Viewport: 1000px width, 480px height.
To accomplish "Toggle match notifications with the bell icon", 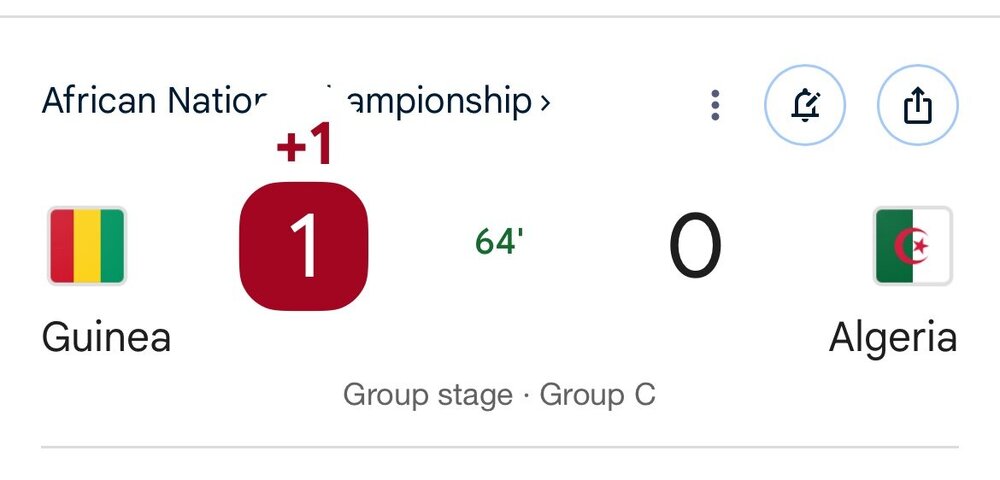I will coord(805,105).
